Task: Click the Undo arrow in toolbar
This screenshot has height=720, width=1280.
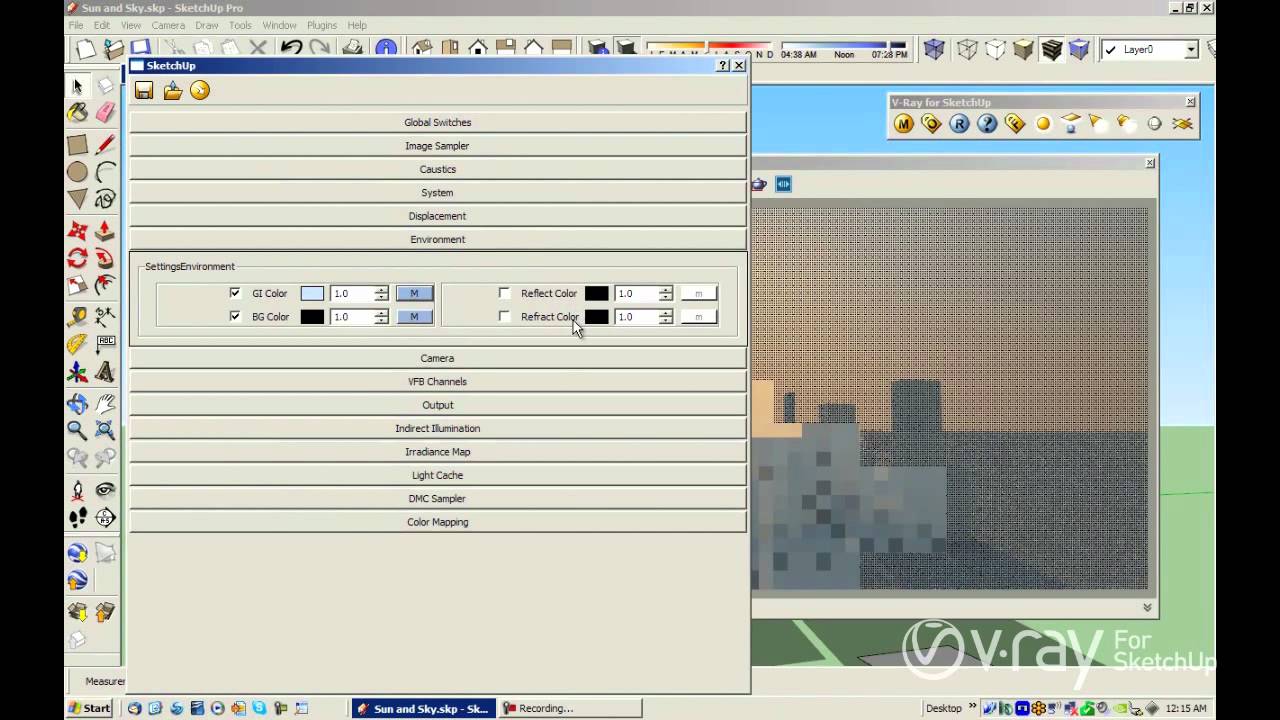Action: point(291,48)
